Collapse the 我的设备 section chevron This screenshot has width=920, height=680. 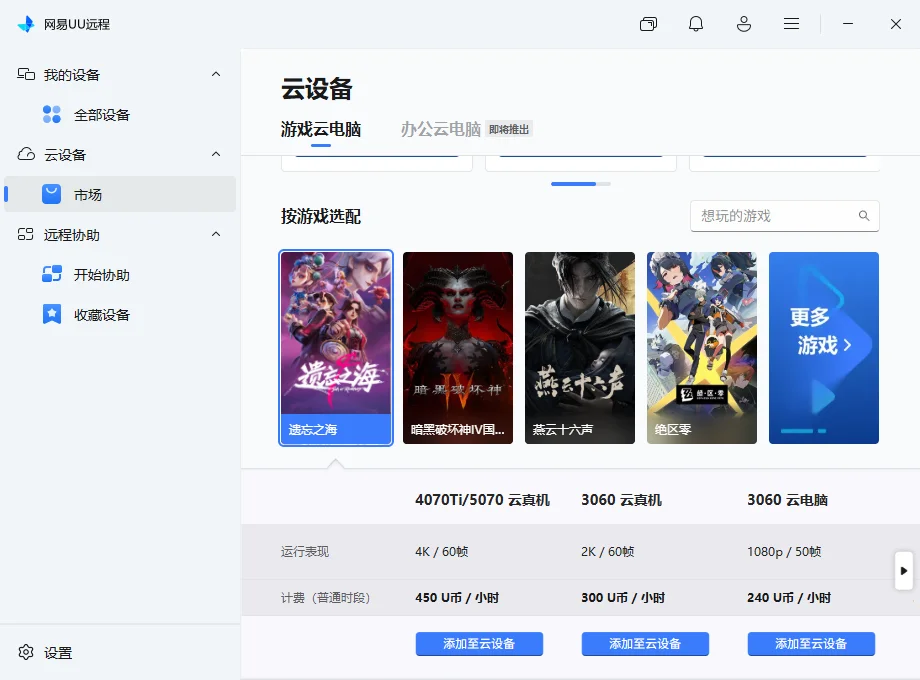pyautogui.click(x=216, y=74)
